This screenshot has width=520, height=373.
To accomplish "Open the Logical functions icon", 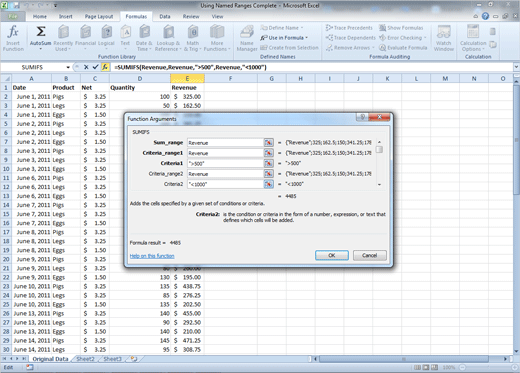I will 106,32.
